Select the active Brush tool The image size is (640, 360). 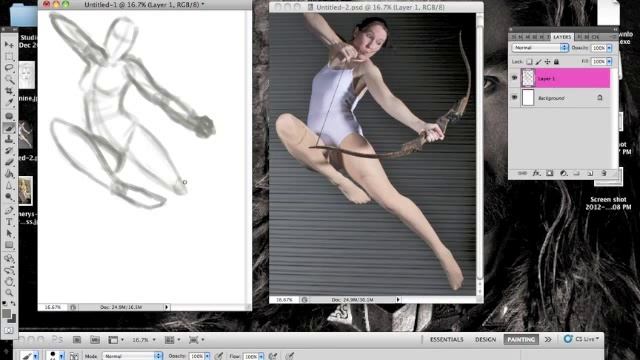click(x=9, y=128)
